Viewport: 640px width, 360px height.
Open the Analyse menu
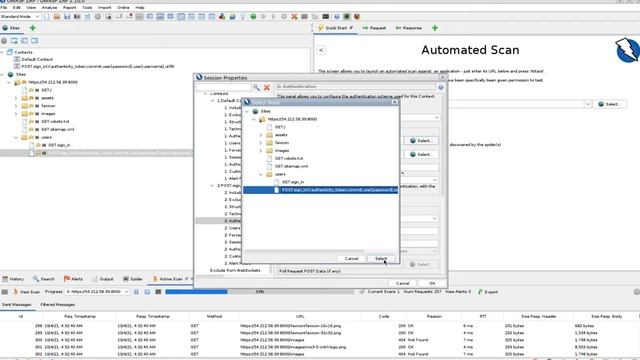pyautogui.click(x=49, y=7)
